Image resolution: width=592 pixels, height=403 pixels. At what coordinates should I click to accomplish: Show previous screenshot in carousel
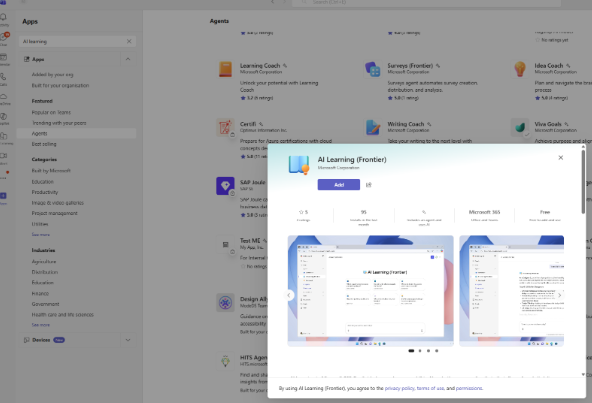[x=289, y=295]
